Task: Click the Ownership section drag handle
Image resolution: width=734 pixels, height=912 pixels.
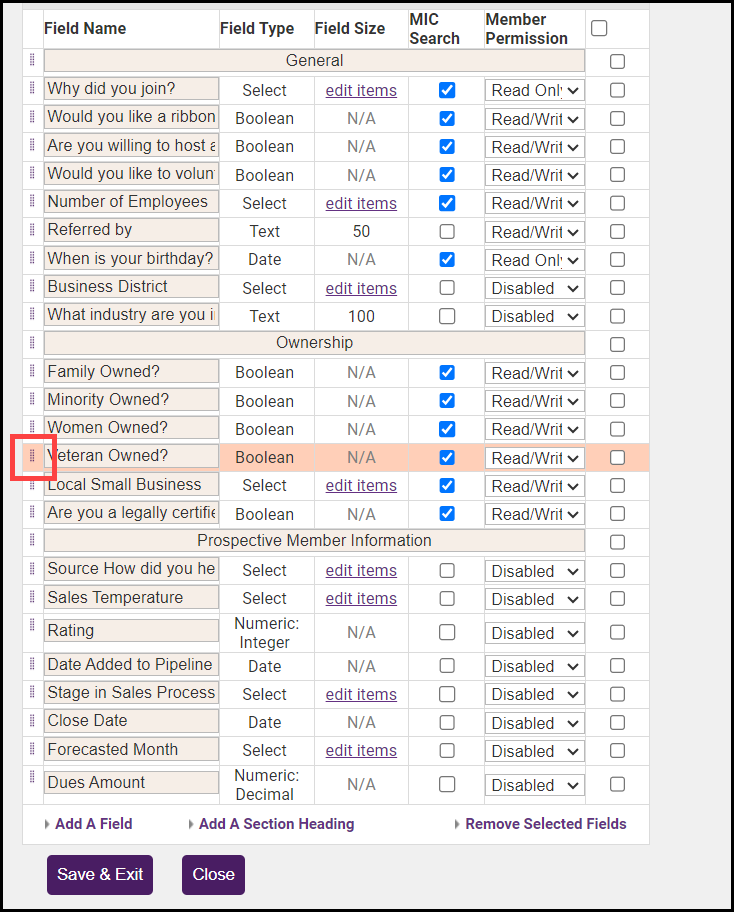Action: tap(32, 342)
